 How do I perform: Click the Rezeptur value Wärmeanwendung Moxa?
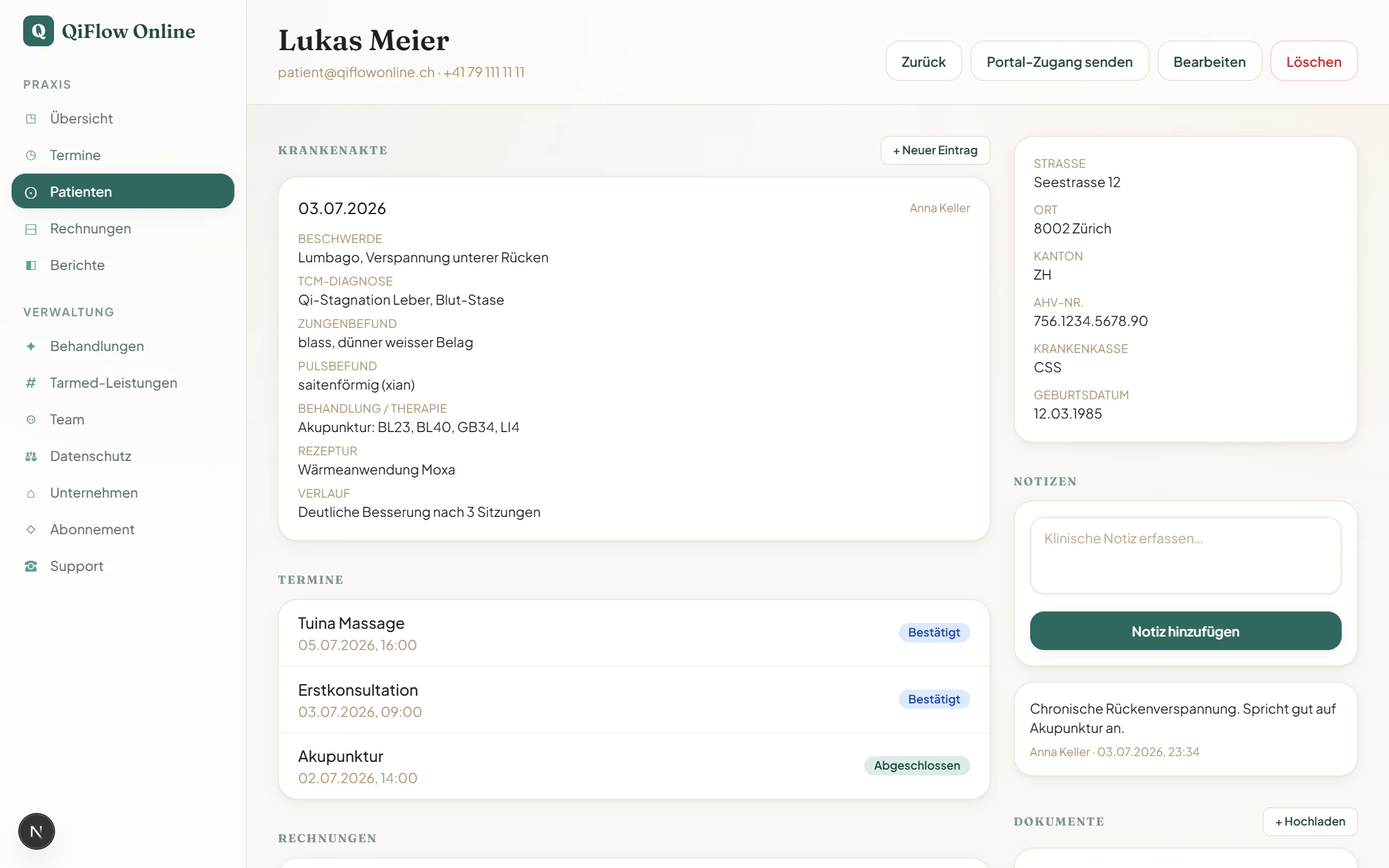click(376, 469)
